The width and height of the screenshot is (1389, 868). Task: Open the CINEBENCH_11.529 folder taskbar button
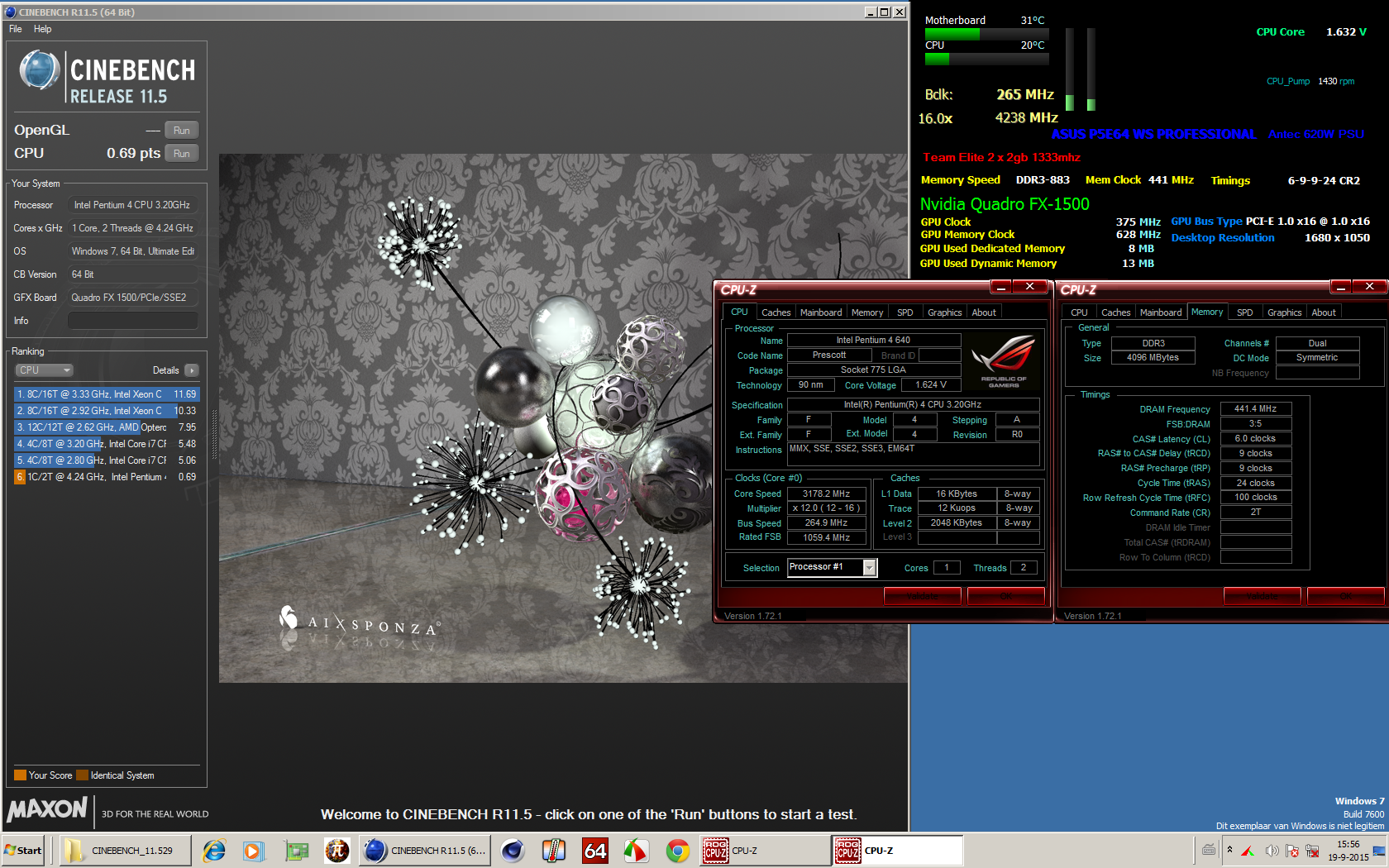pos(126,850)
